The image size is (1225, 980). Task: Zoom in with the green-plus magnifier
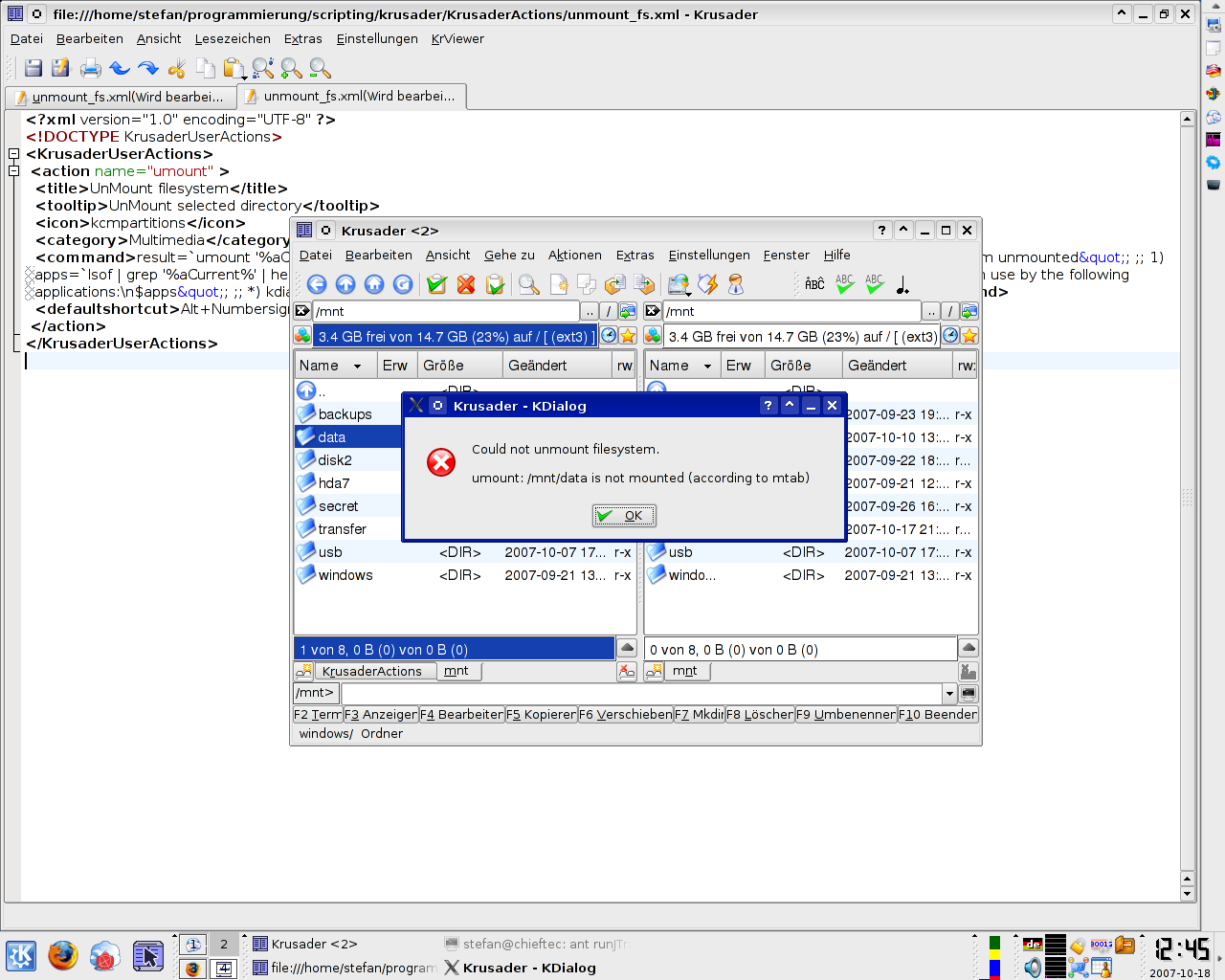coord(292,68)
